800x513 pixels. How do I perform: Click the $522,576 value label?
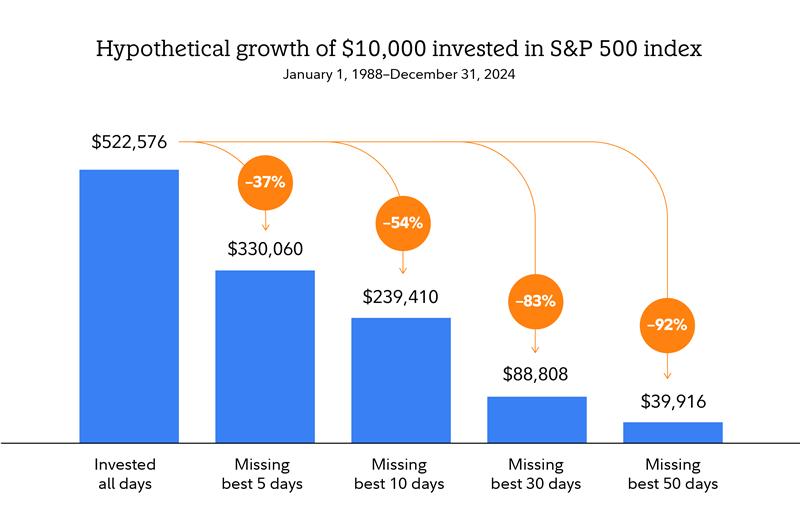pyautogui.click(x=129, y=143)
